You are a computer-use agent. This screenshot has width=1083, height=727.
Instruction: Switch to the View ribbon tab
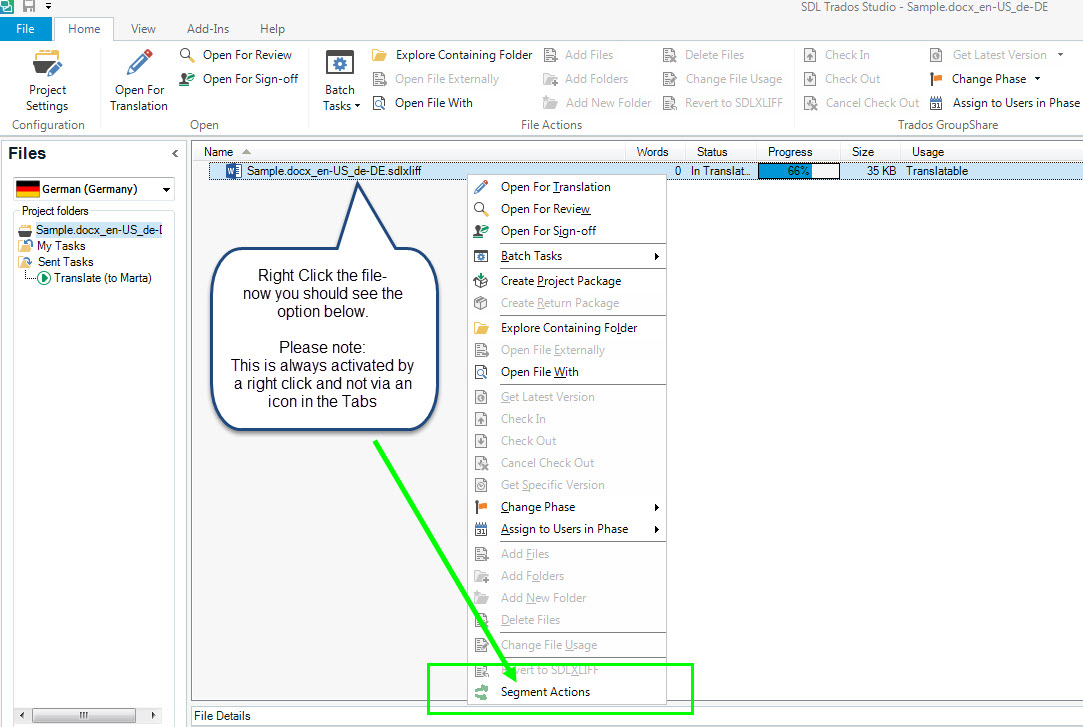[x=143, y=29]
